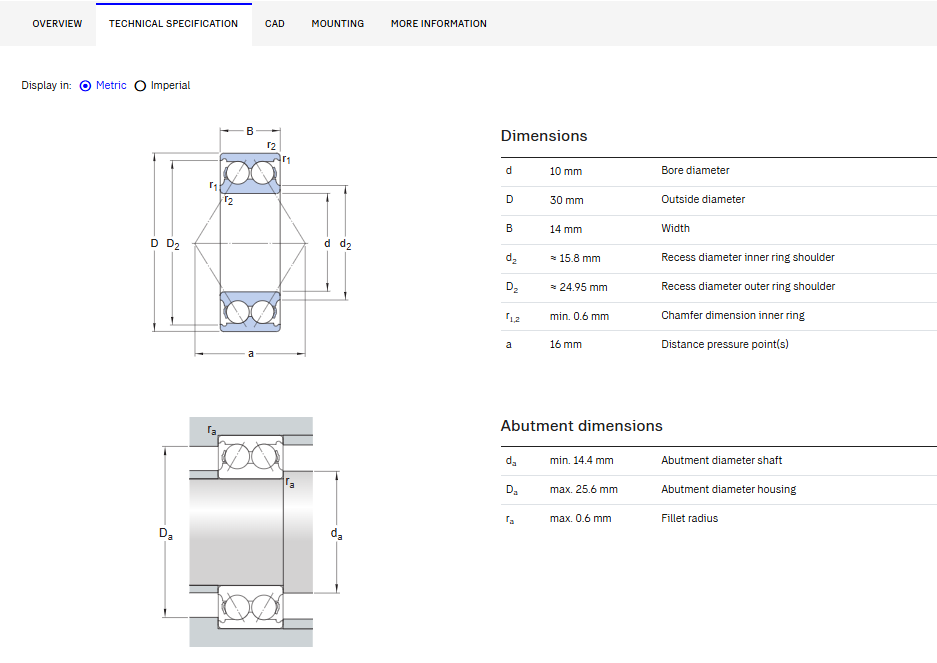This screenshot has height=663, width=937.
Task: Click the 'Outside diameter' description
Action: [x=703, y=199]
